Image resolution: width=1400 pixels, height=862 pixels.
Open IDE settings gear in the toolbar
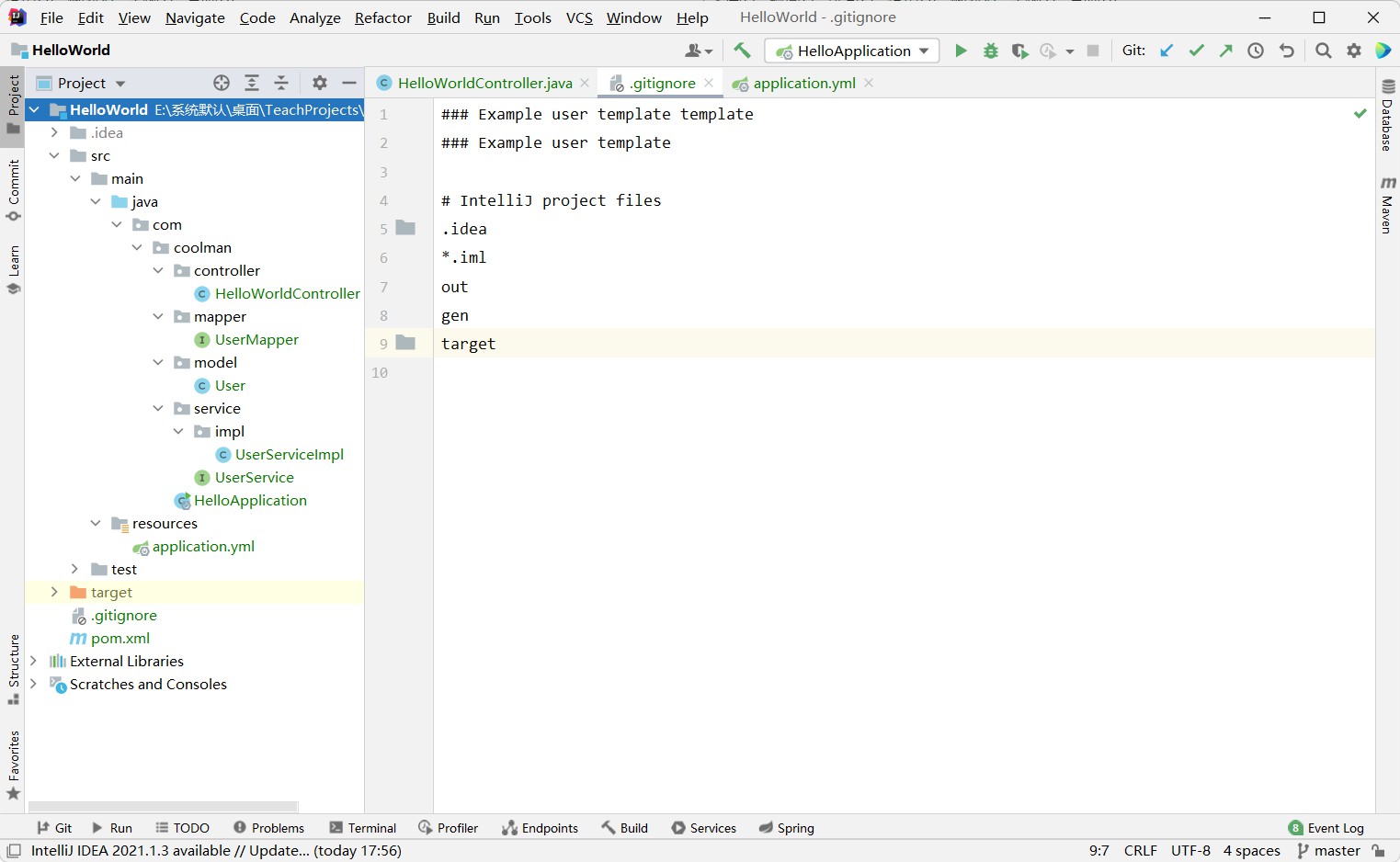(1354, 51)
